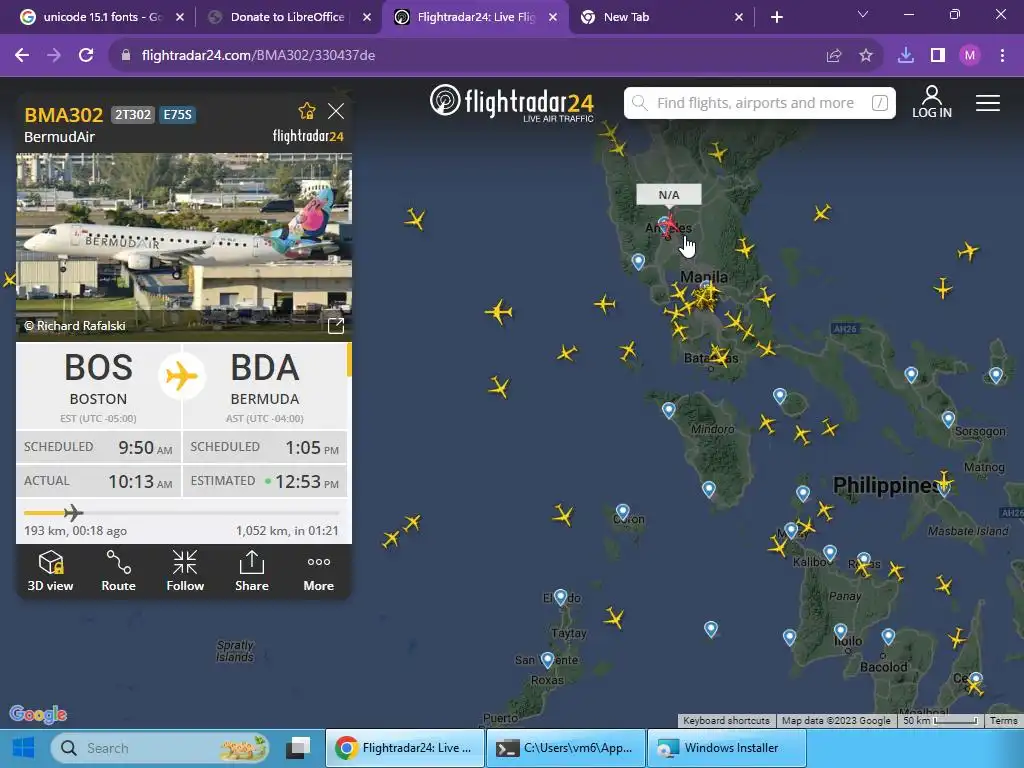The image size is (1024, 768).
Task: Open Chrome downloads icon
Action: (905, 56)
